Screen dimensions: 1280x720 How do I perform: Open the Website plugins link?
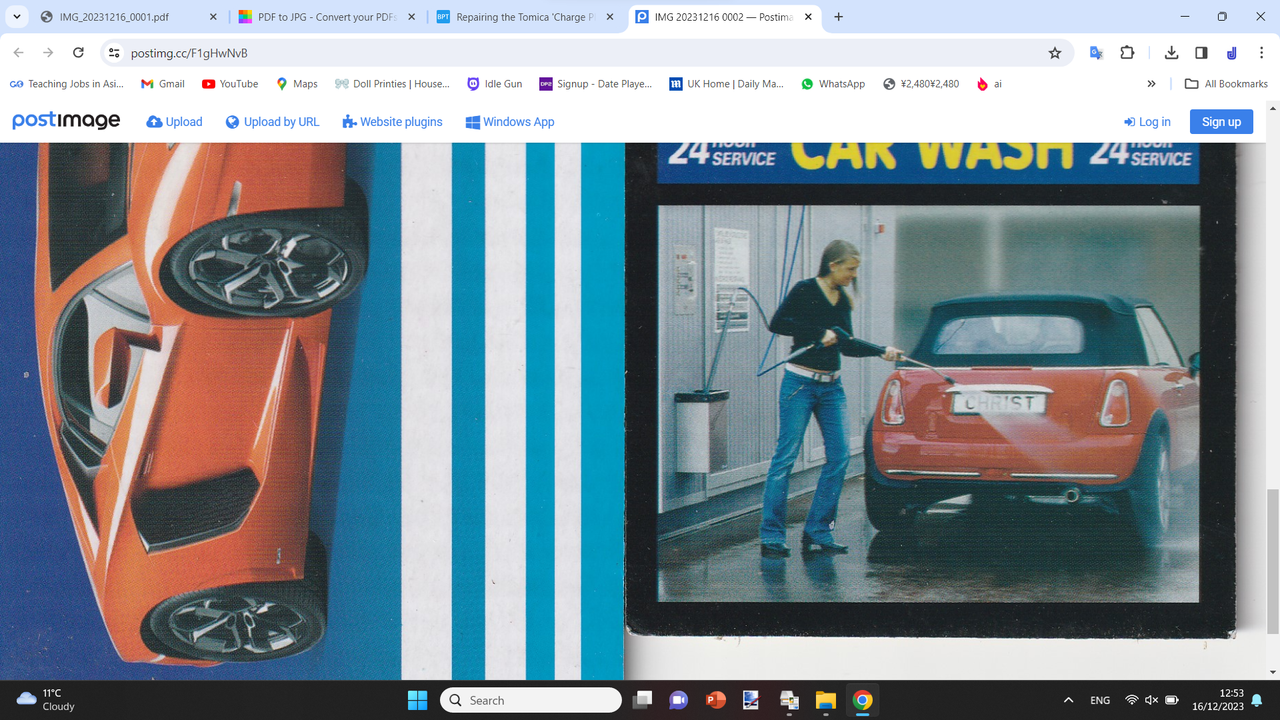pyautogui.click(x=392, y=122)
